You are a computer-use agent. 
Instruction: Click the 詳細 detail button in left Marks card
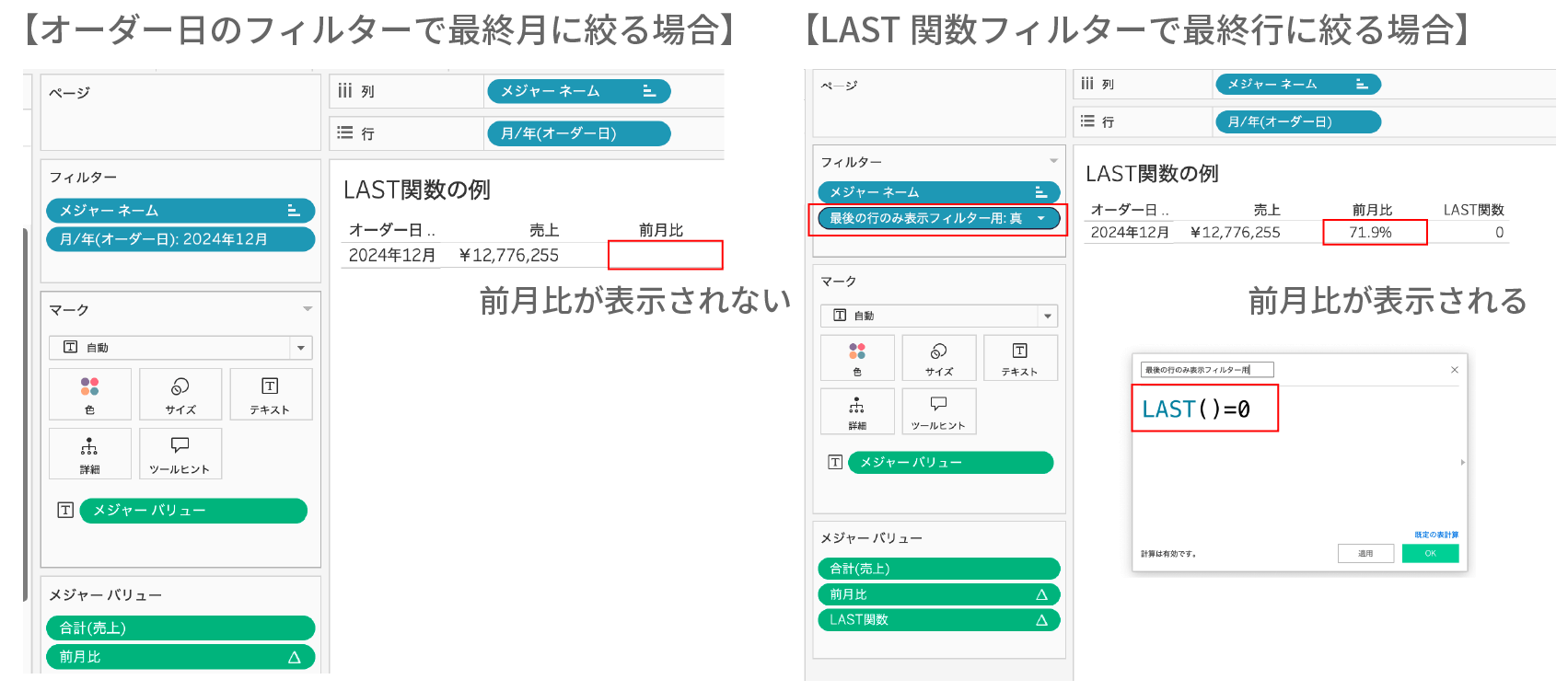pyautogui.click(x=90, y=454)
